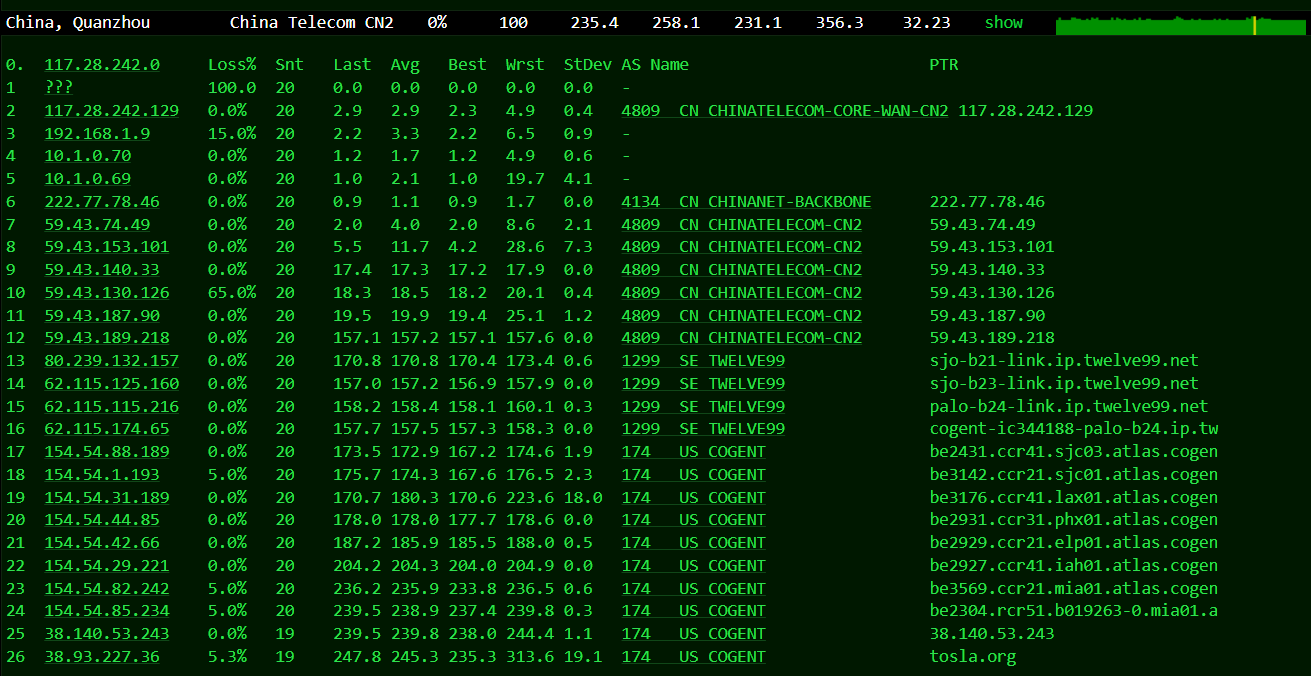Open hop IP 154.54.82.242 link
The height and width of the screenshot is (676, 1311).
(x=107, y=588)
